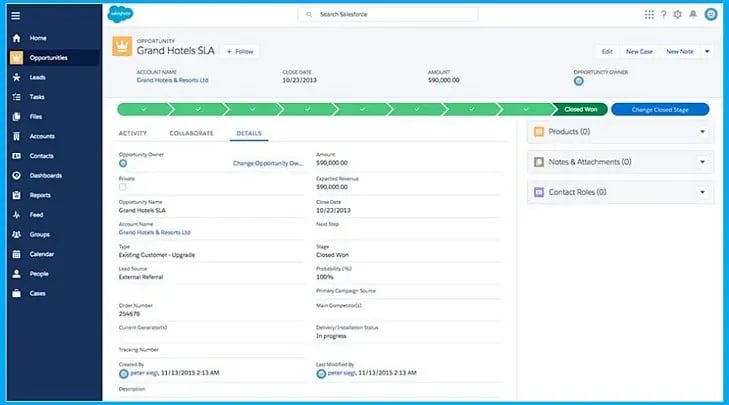Click Lead Source value External Referral
729x405 pixels.
point(140,277)
